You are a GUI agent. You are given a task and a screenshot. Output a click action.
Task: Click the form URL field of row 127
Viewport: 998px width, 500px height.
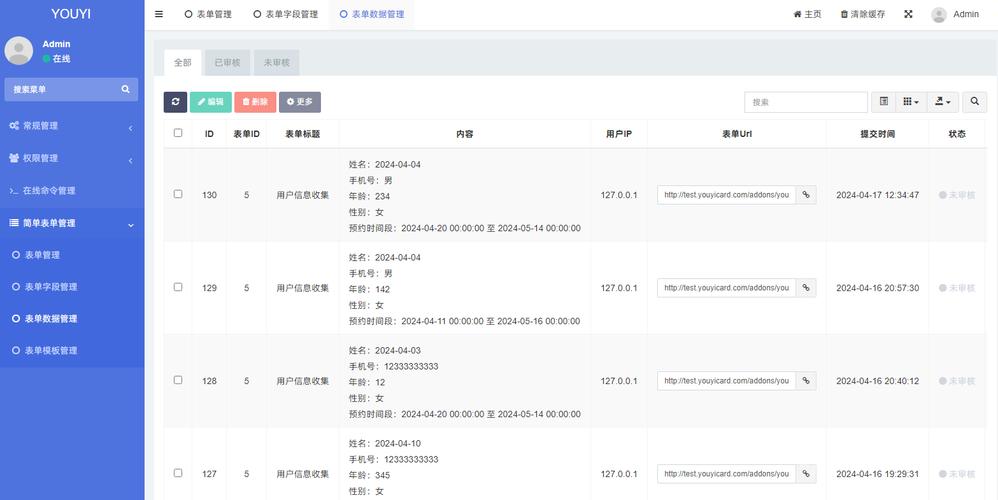[x=726, y=473]
